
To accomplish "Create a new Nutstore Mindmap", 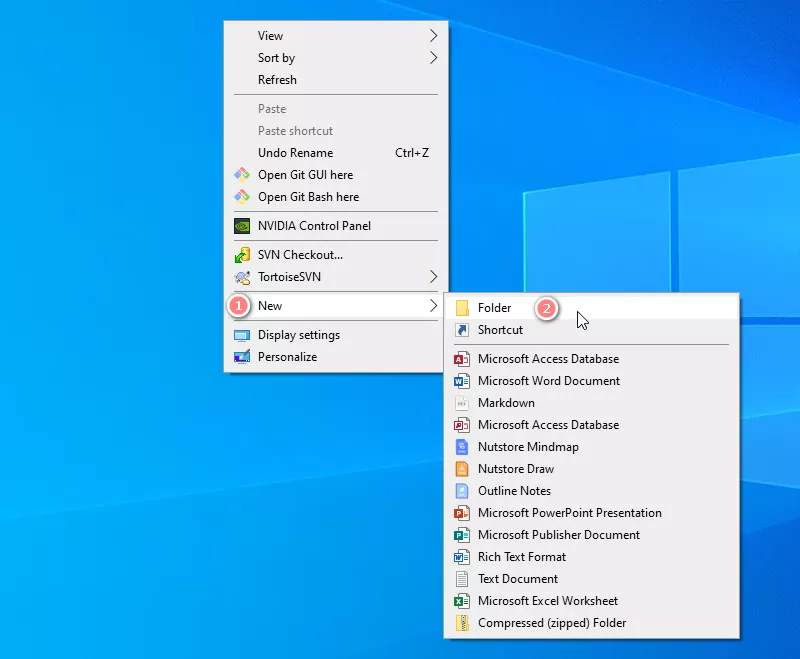I will 591,447.
